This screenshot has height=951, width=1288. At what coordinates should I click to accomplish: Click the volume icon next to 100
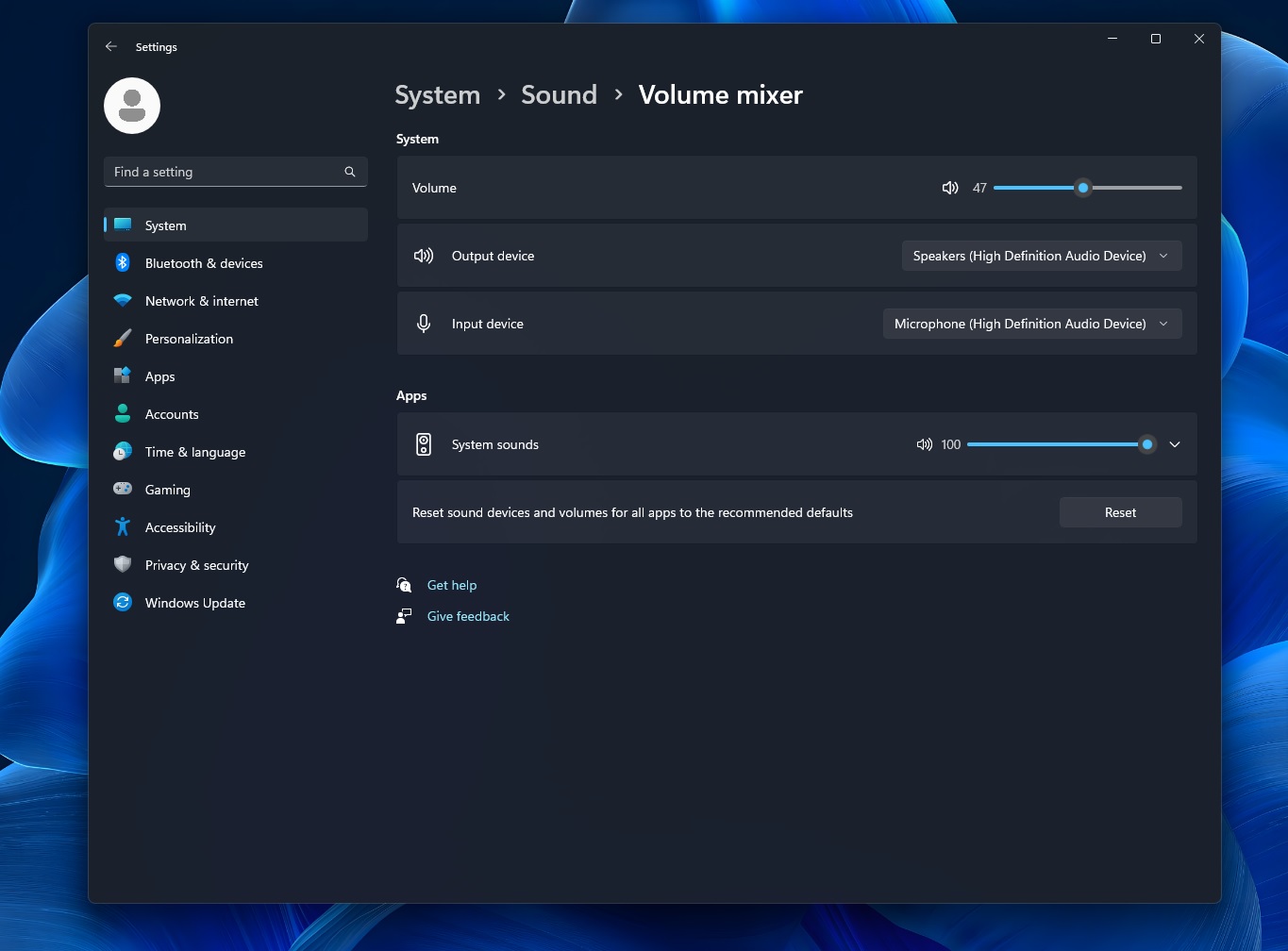pos(924,443)
